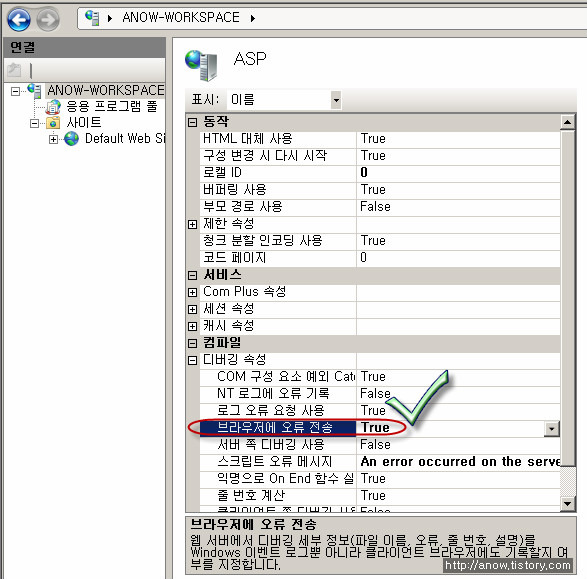The height and width of the screenshot is (579, 587).
Task: Select 로그 오류 요청 사용 property
Action: click(278, 411)
